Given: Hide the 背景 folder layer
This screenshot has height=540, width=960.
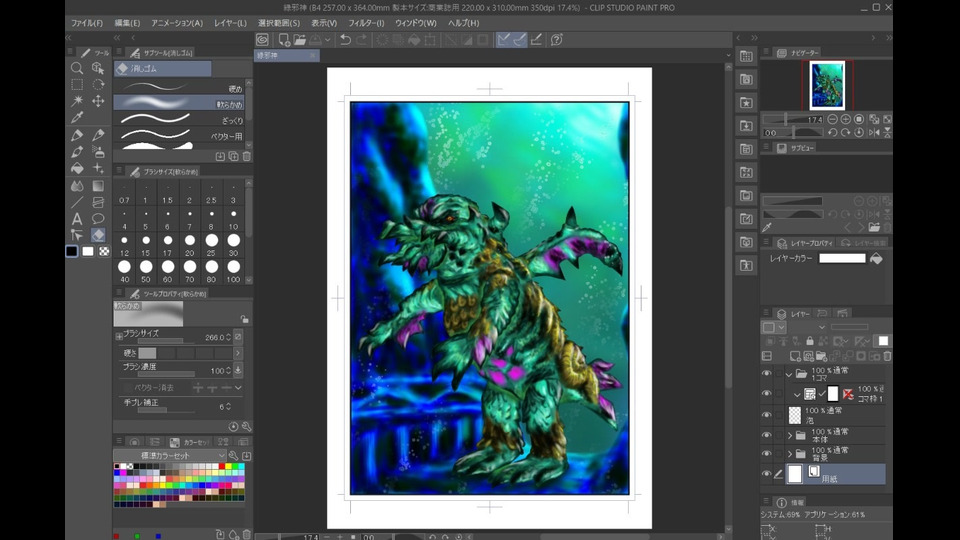Looking at the screenshot, I should tap(767, 454).
